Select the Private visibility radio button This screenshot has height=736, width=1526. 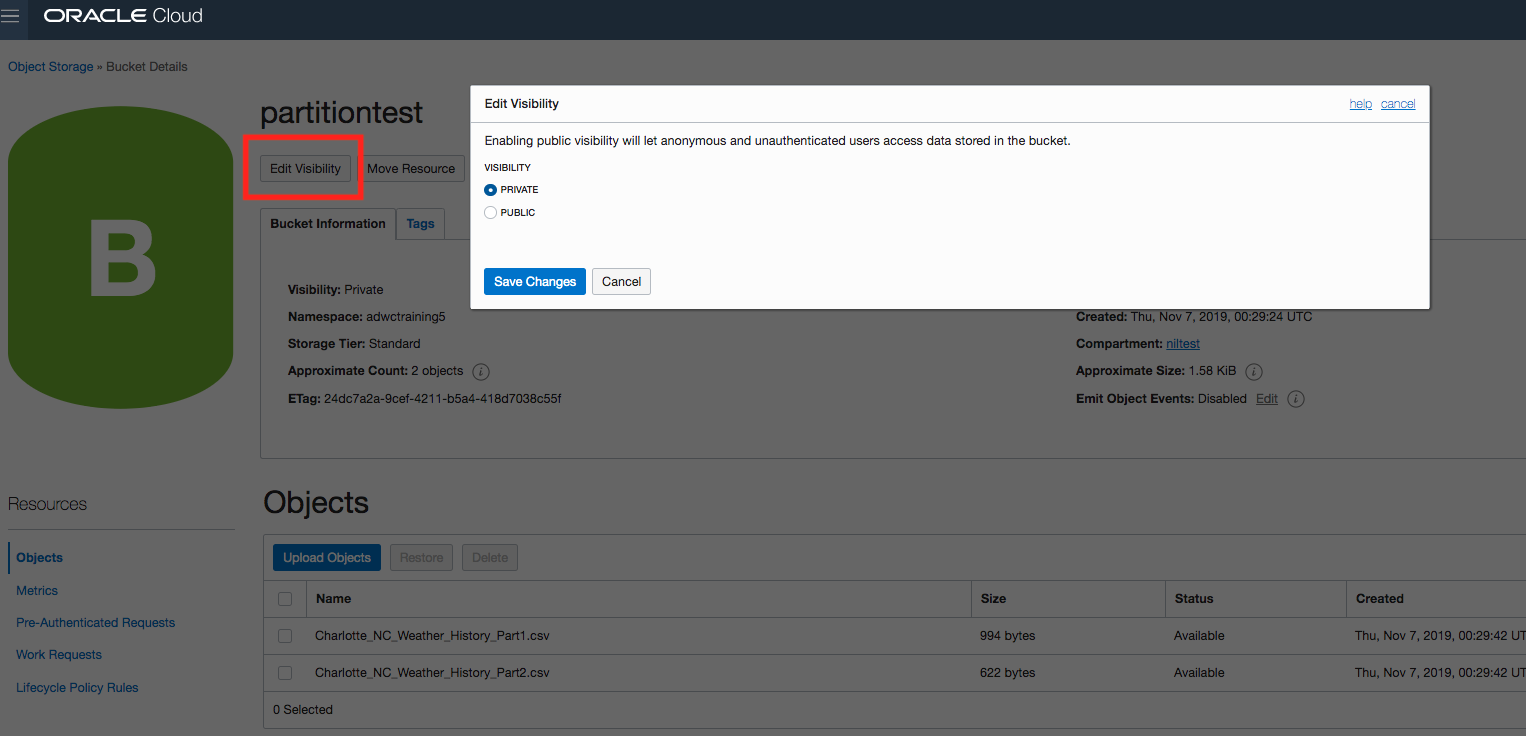click(x=490, y=190)
